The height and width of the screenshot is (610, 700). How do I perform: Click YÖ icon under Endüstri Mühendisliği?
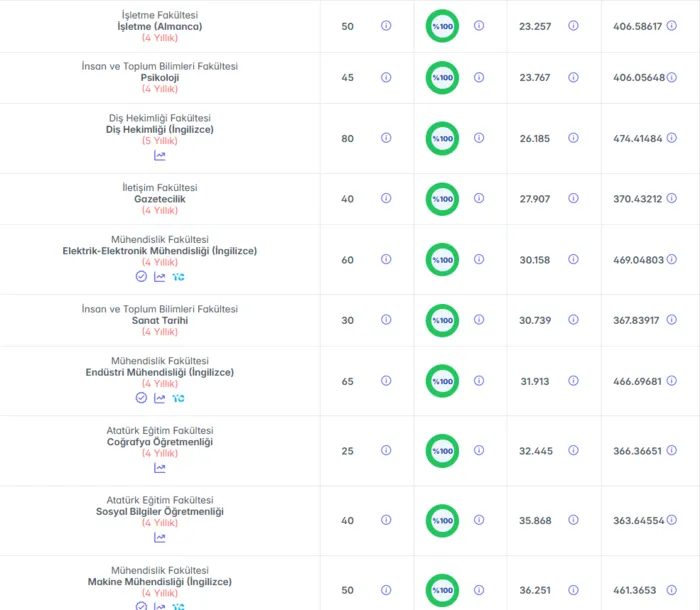[178, 398]
